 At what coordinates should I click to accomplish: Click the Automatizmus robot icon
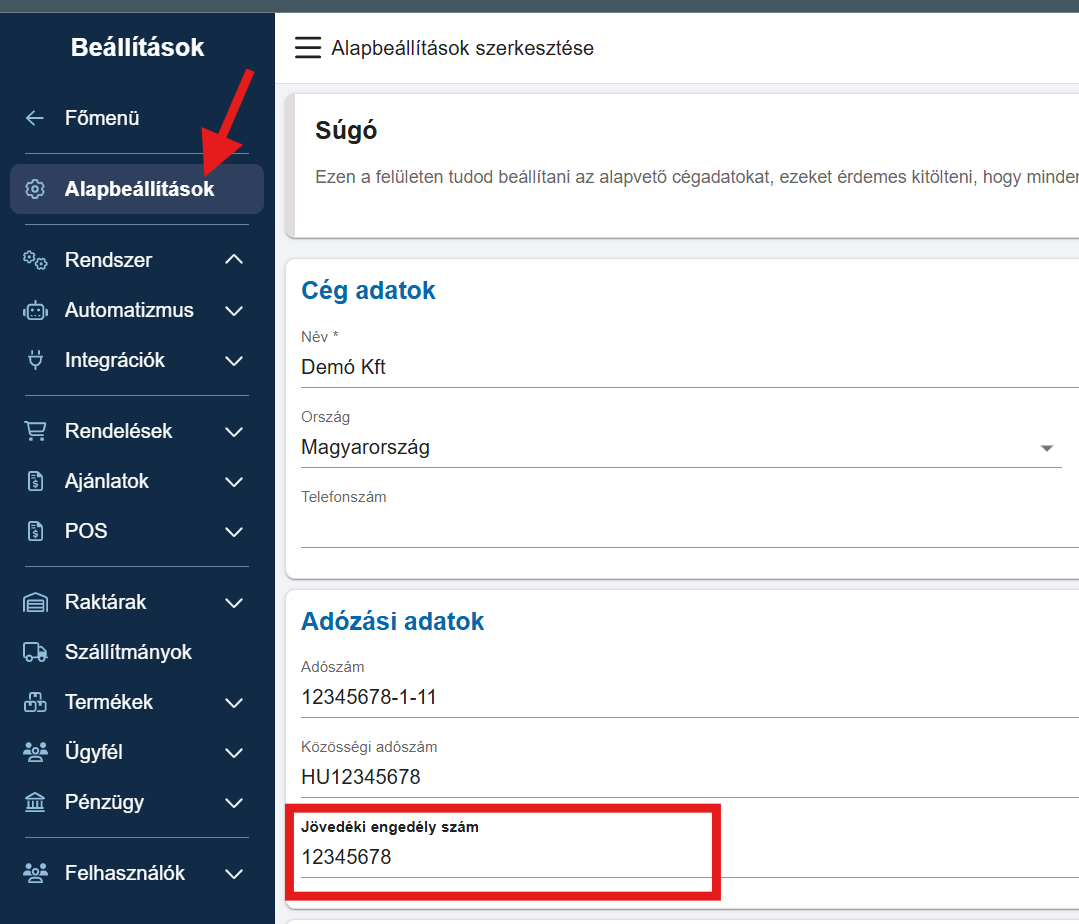(35, 311)
